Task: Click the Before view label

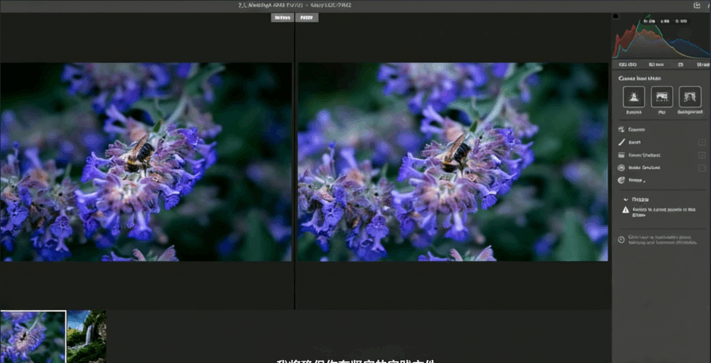Action: tap(282, 18)
